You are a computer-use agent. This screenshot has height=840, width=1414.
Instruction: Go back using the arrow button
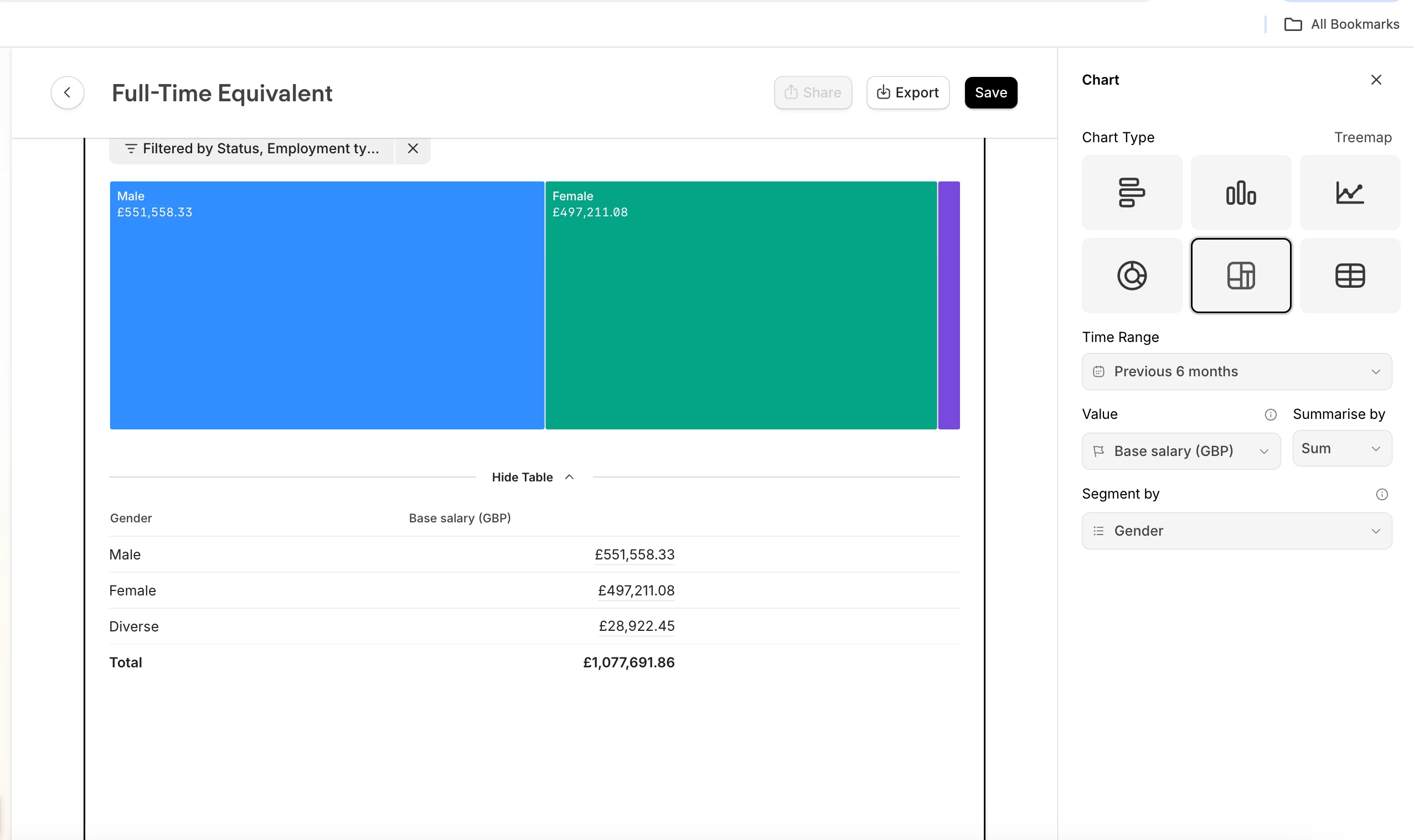pyautogui.click(x=68, y=92)
